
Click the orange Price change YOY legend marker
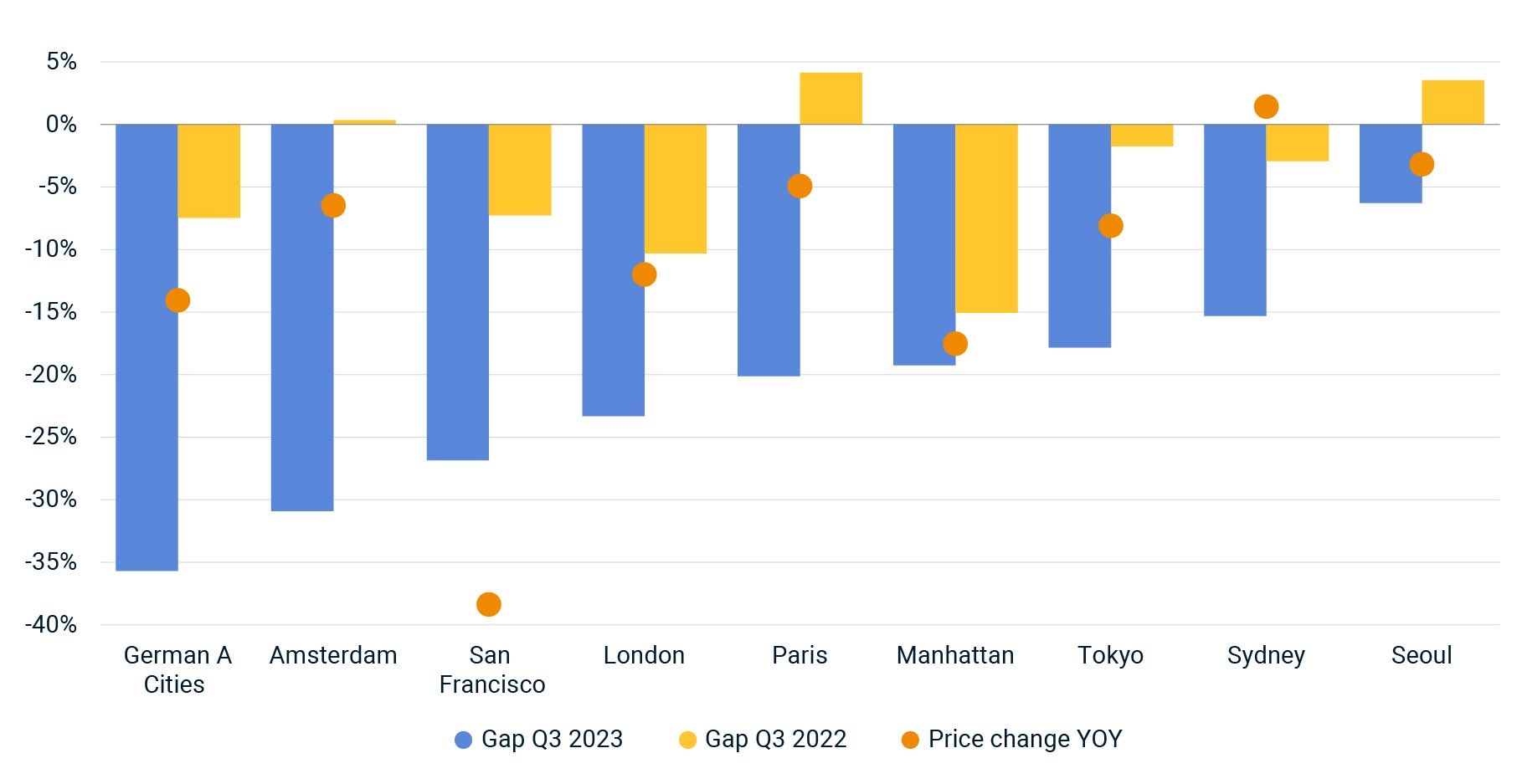pyautogui.click(x=910, y=740)
